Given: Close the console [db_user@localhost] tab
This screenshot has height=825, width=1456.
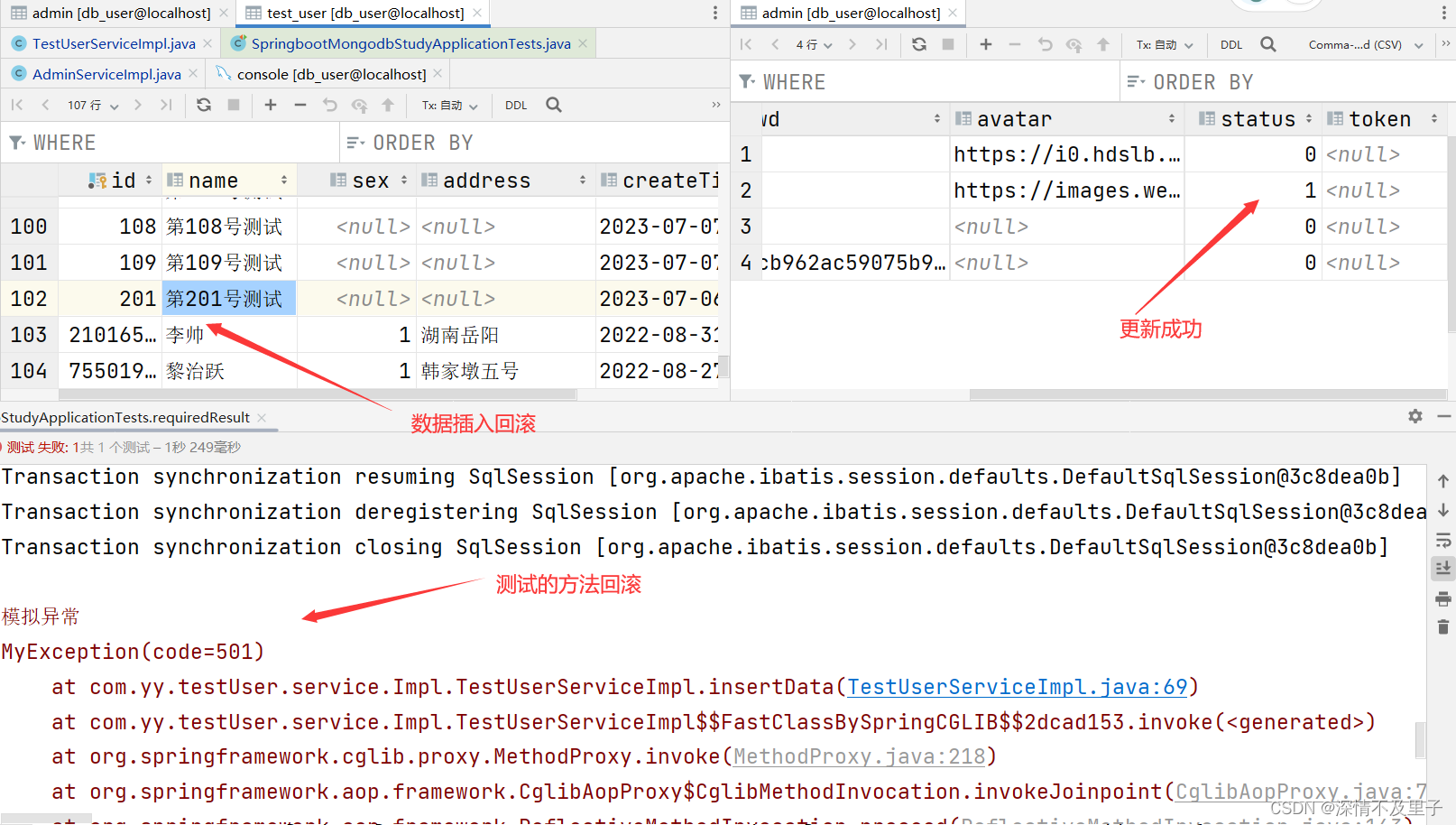Looking at the screenshot, I should (438, 74).
